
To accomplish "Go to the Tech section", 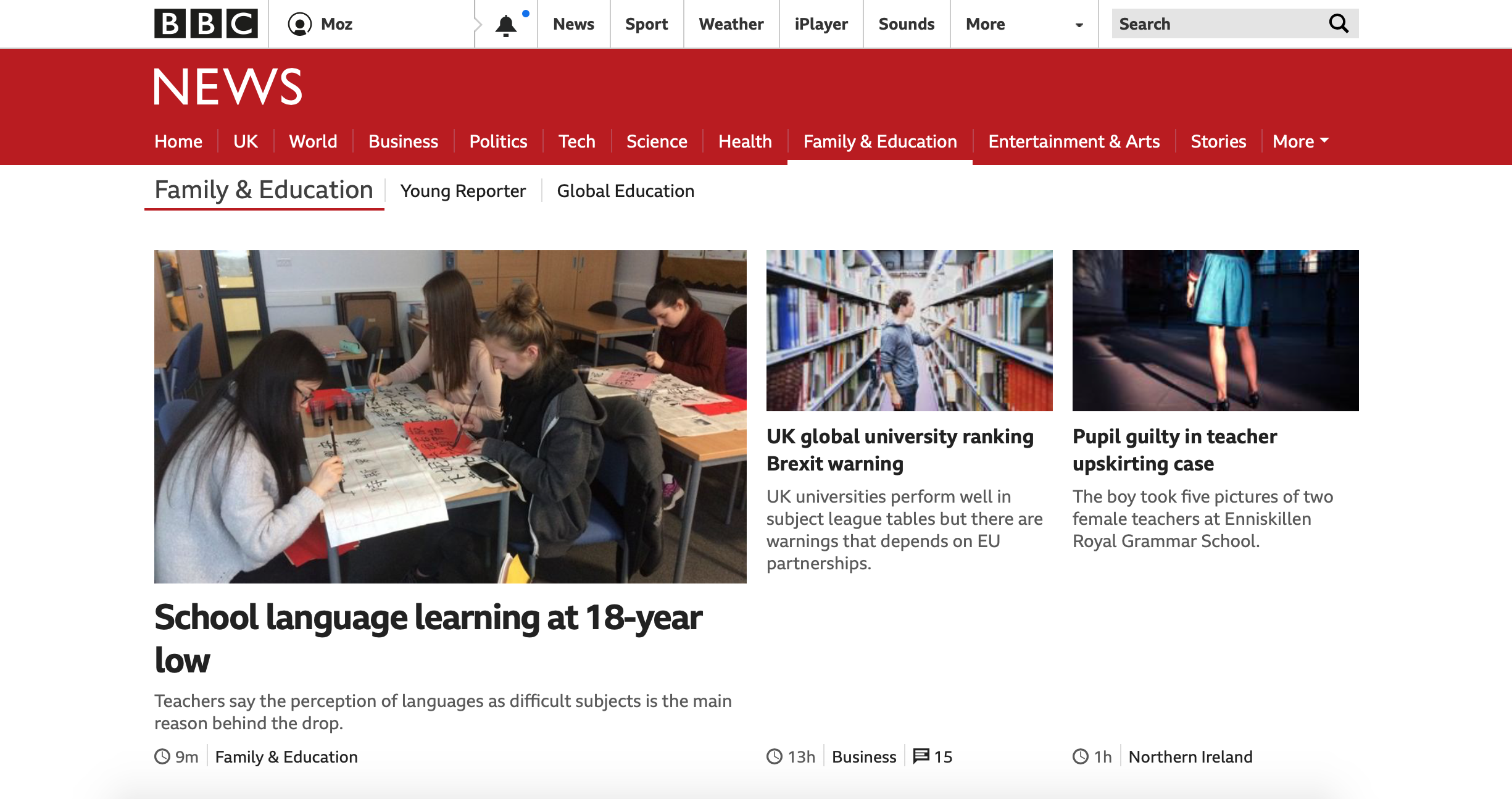I will (x=576, y=141).
